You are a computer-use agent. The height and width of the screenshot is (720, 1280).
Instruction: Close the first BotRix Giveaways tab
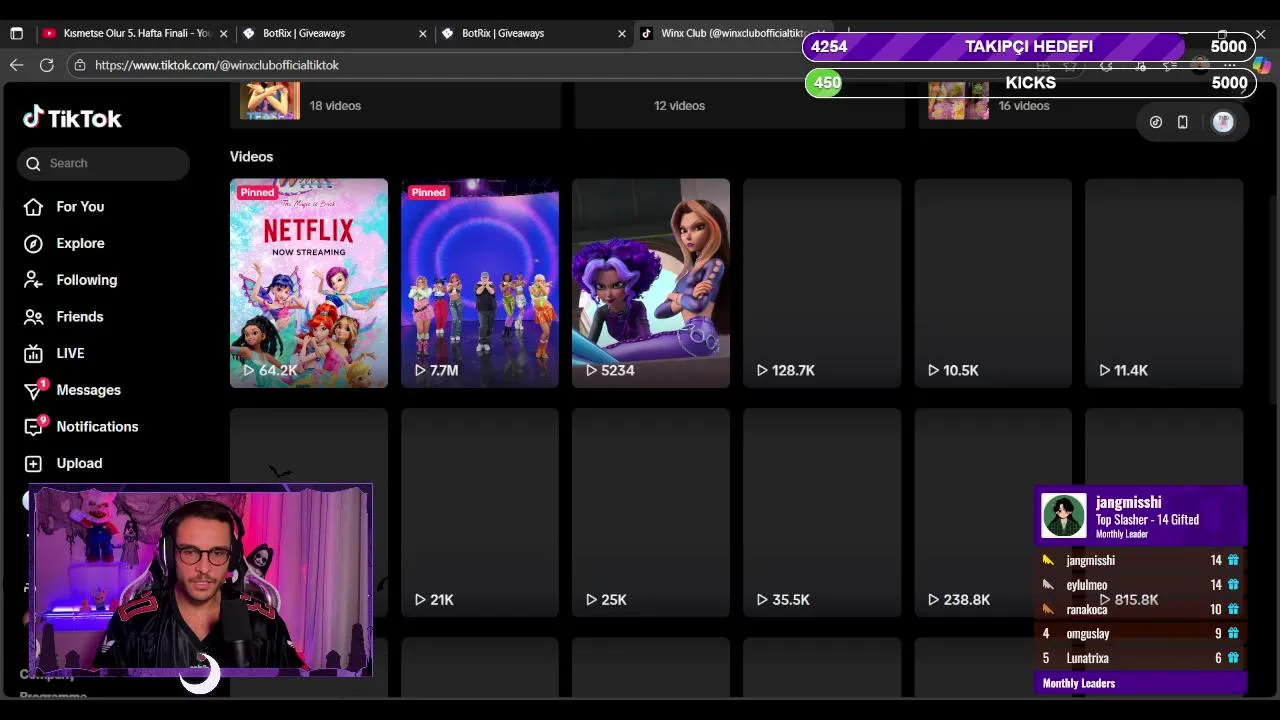click(422, 33)
